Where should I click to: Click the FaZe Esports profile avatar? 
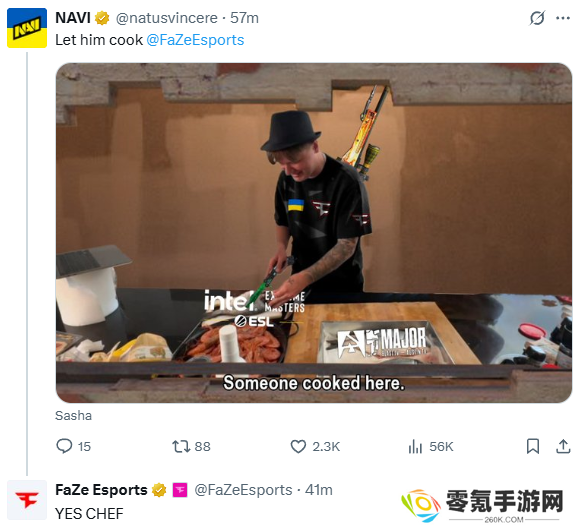[x=27, y=500]
